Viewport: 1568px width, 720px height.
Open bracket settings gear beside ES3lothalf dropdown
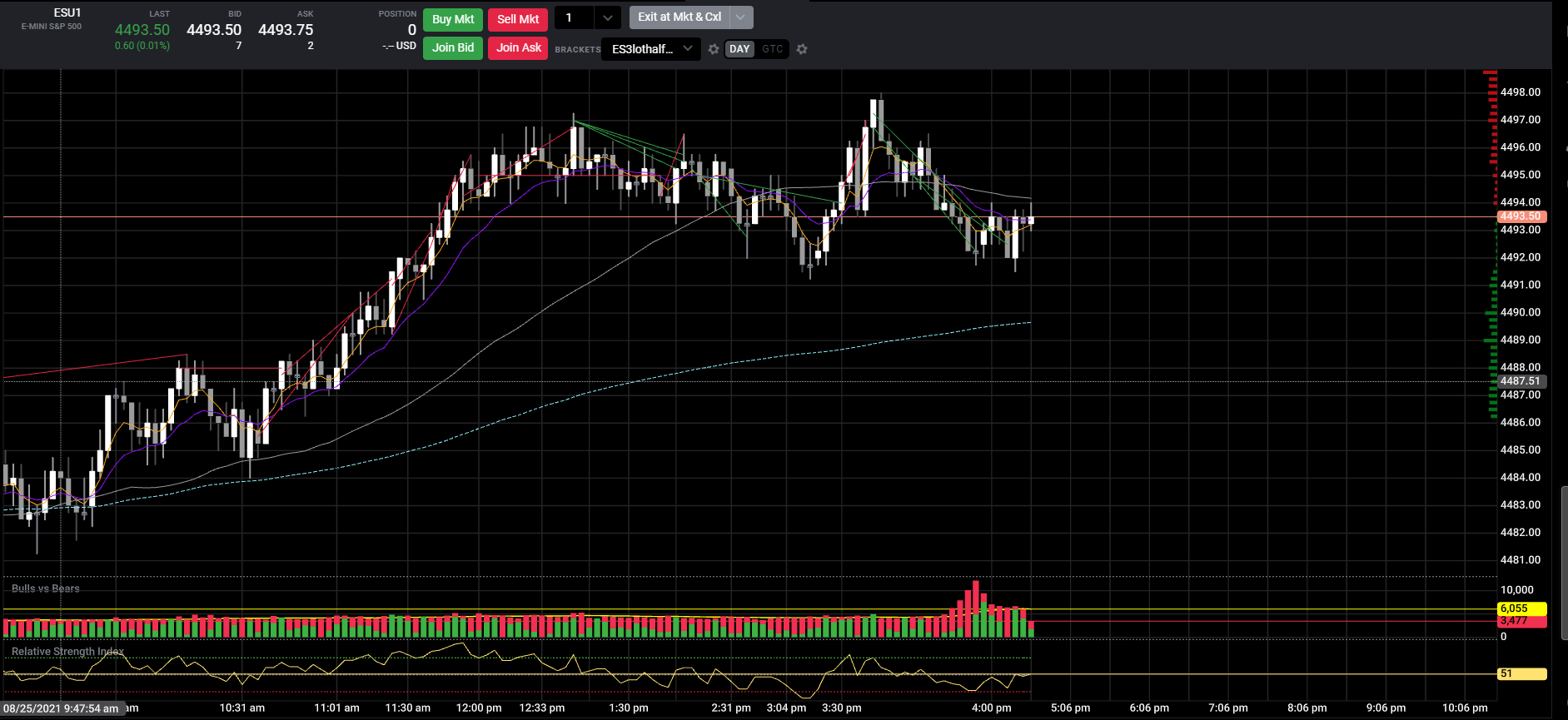714,49
